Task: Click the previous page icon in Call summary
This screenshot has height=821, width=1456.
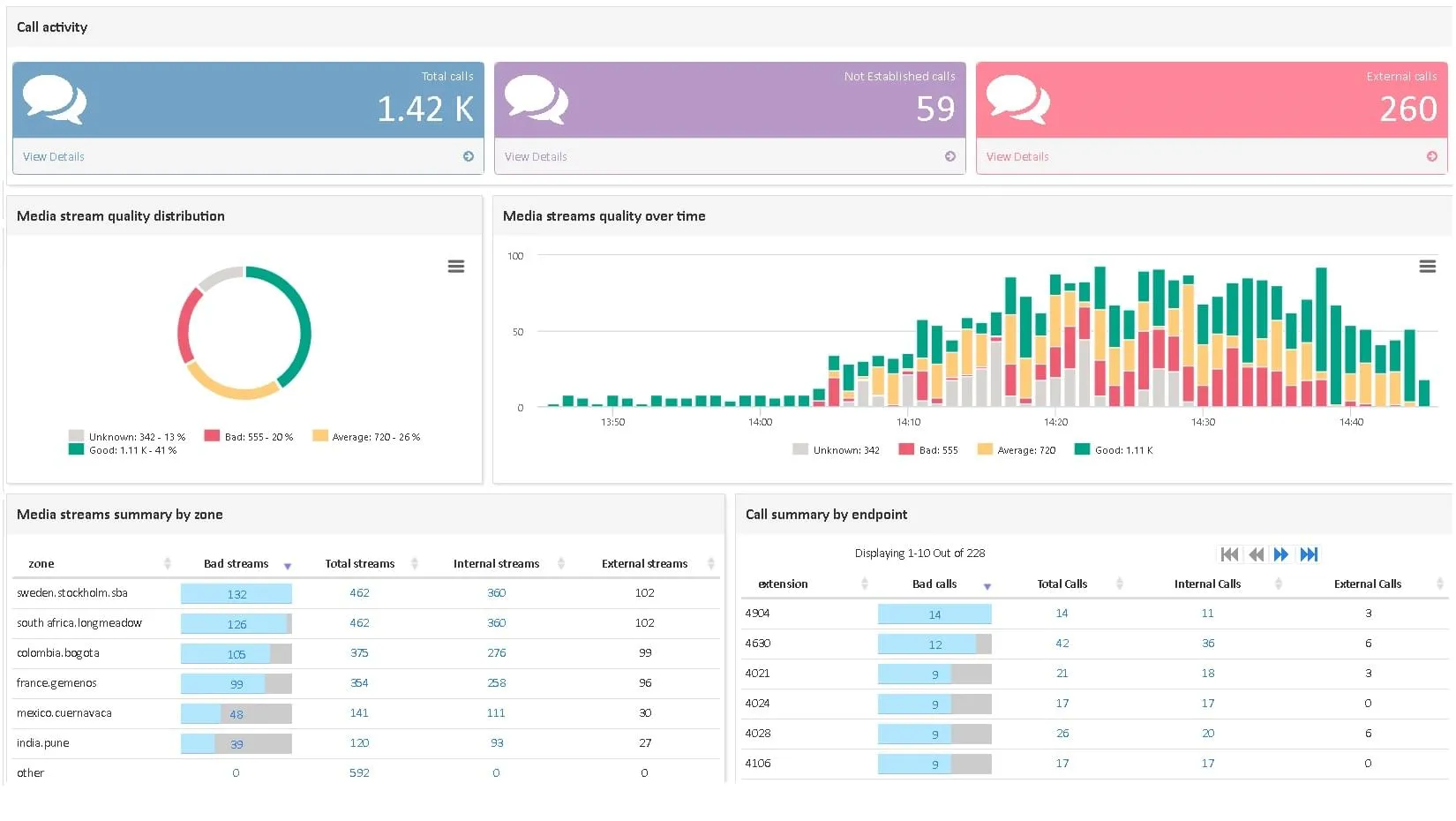Action: (1256, 554)
